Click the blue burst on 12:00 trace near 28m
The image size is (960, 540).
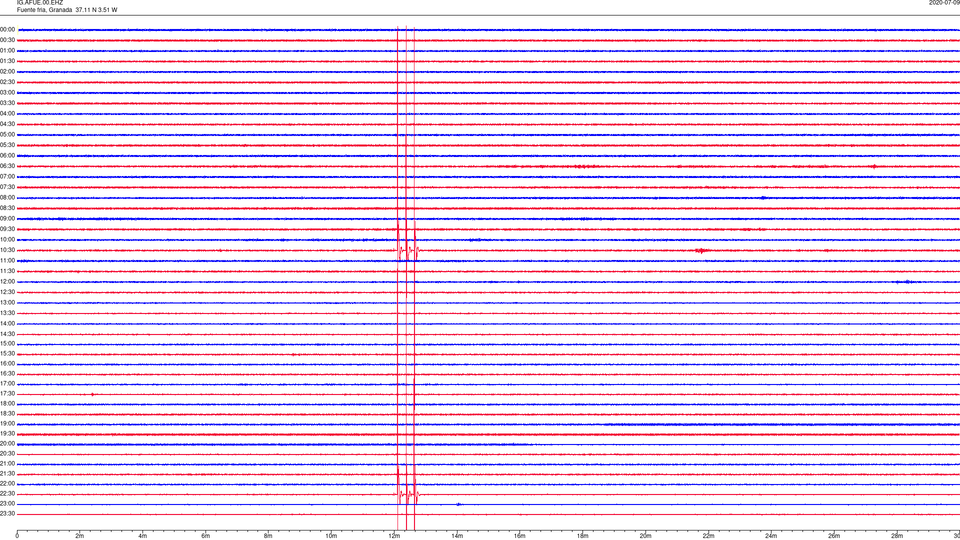(907, 282)
